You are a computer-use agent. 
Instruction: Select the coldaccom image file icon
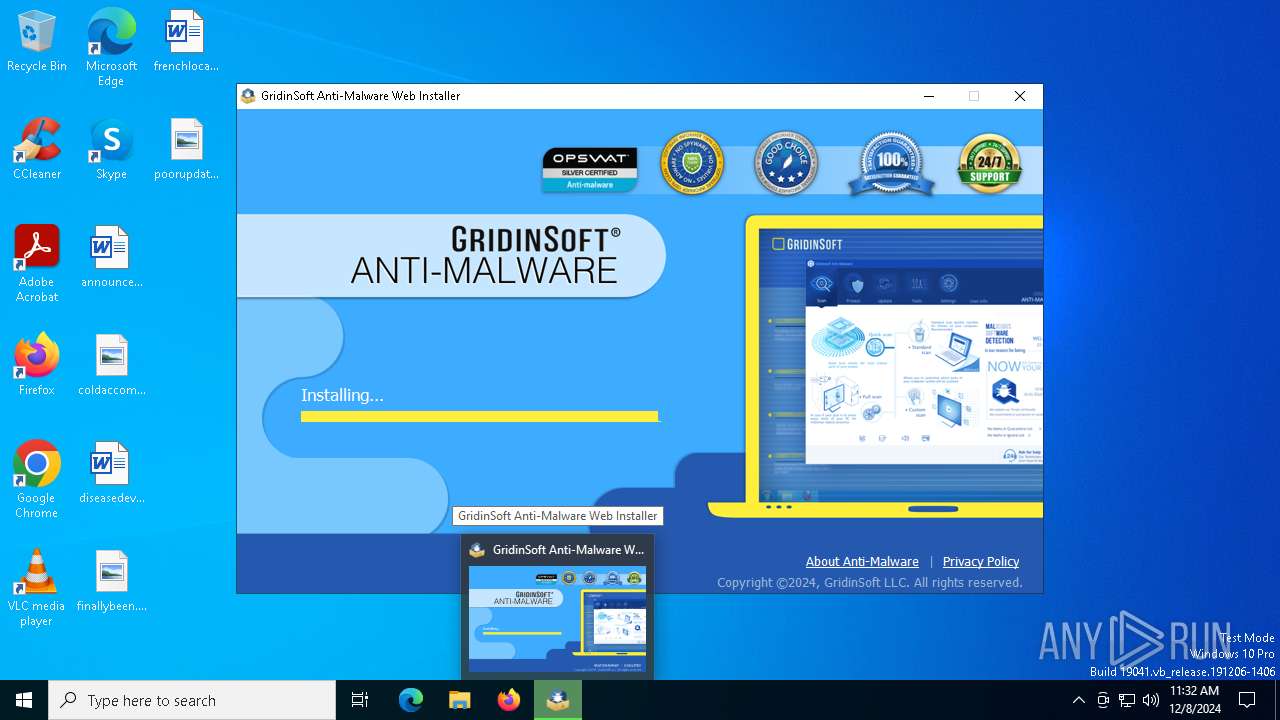[111, 366]
